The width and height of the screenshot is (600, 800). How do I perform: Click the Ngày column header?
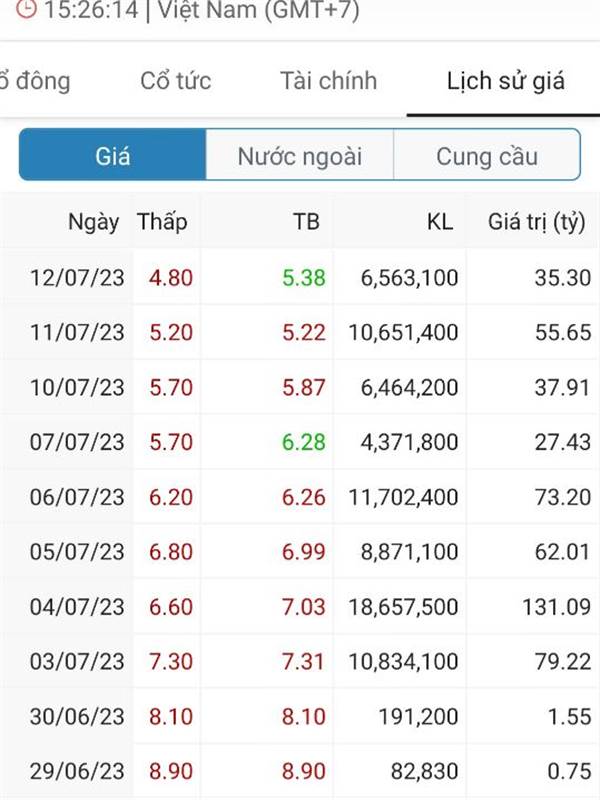[93, 222]
